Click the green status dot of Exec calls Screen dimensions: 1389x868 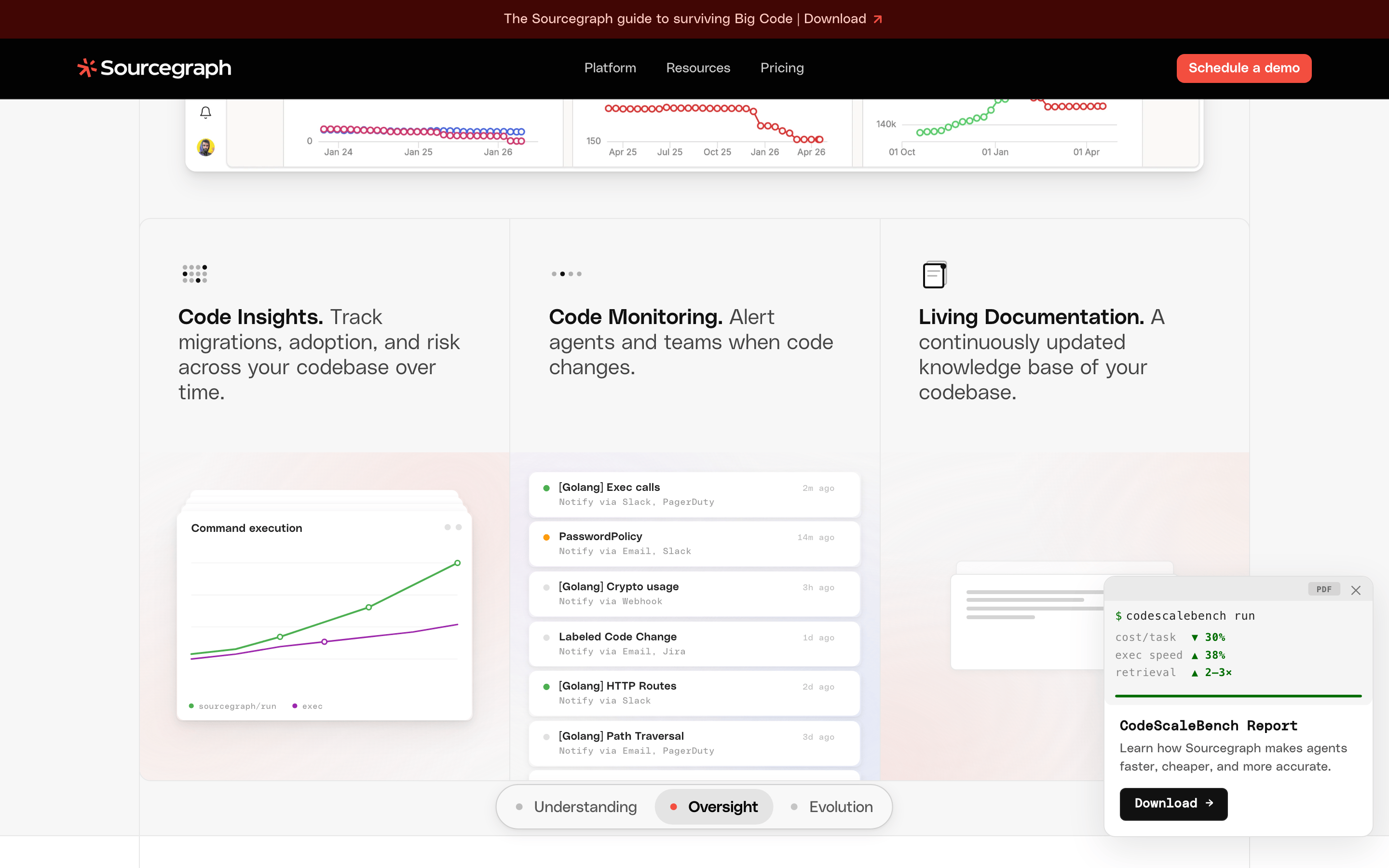(x=546, y=488)
